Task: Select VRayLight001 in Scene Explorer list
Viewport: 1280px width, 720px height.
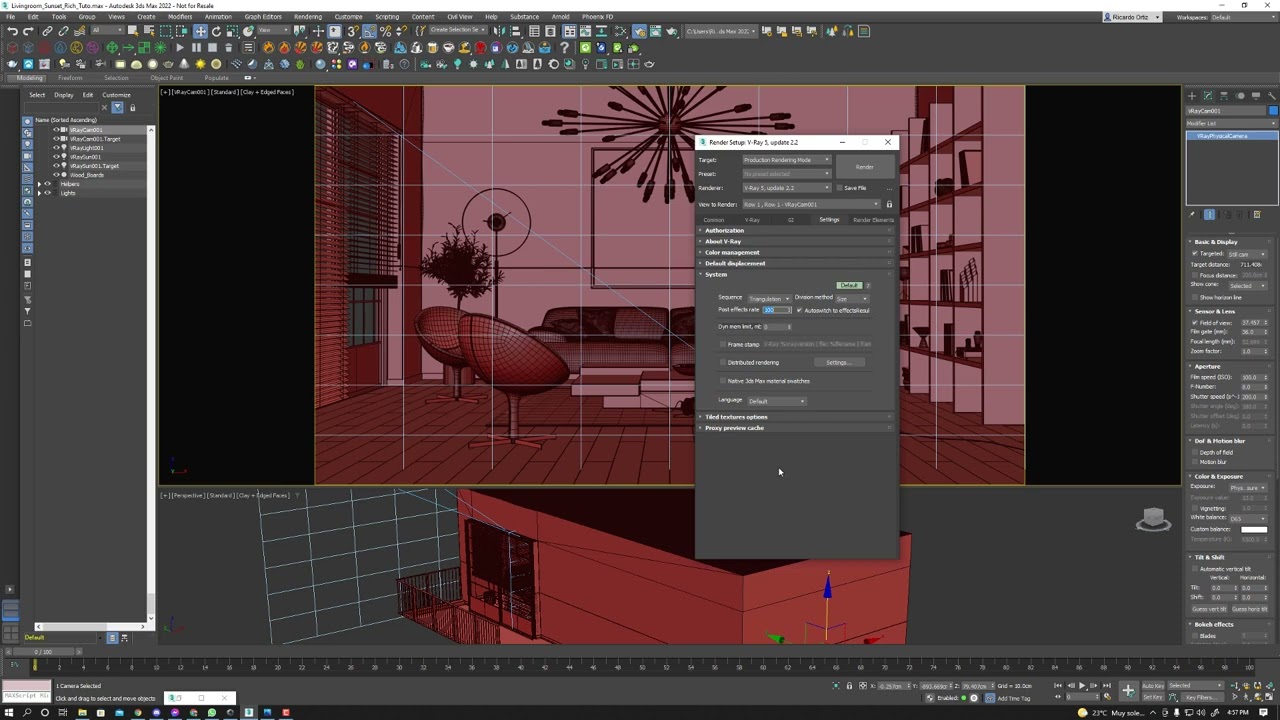Action: coord(86,148)
